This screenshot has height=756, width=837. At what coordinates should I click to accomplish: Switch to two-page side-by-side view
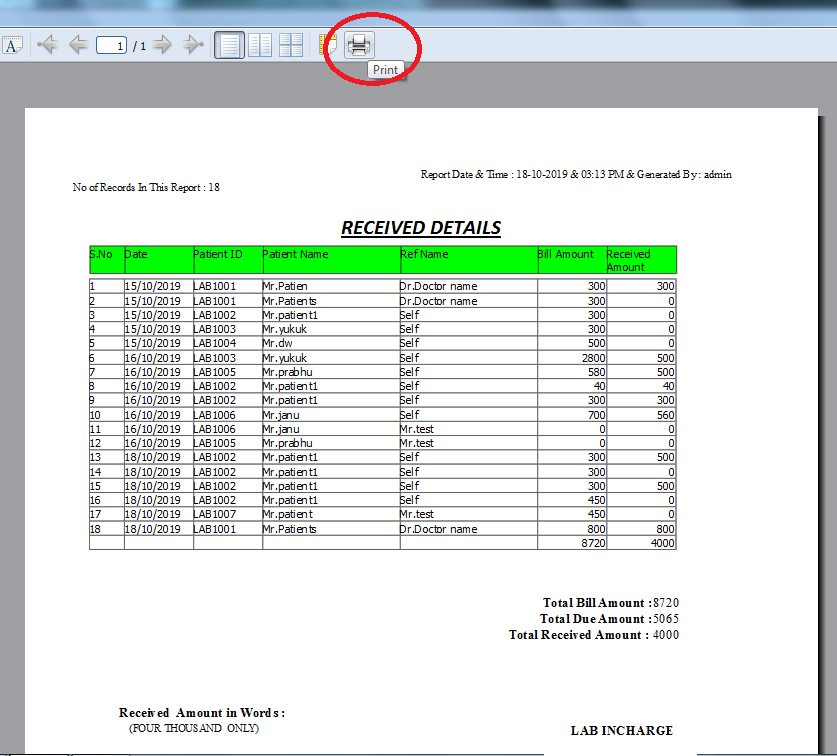pos(260,45)
